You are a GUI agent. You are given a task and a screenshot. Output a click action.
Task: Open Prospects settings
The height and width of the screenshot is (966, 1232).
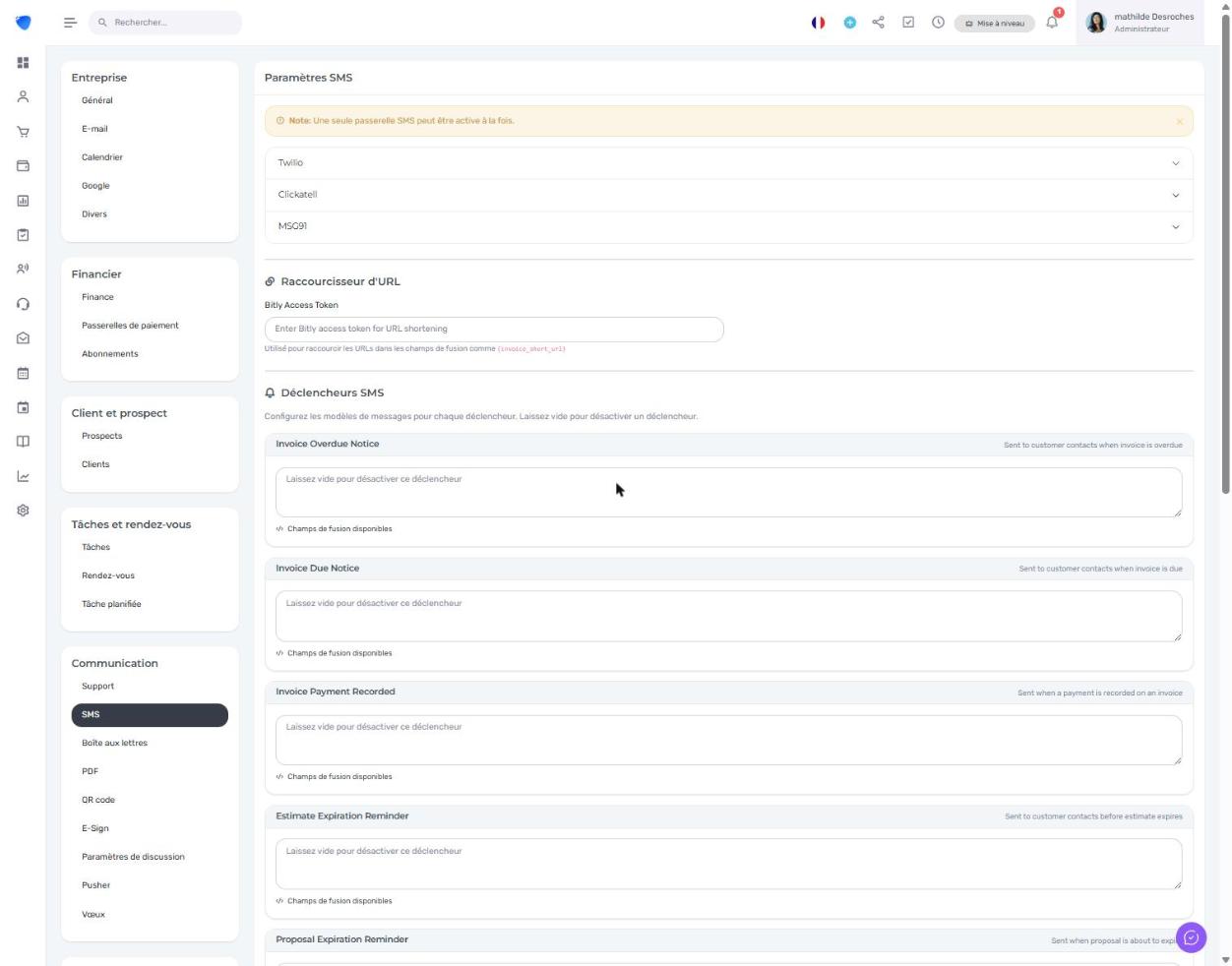click(x=102, y=436)
